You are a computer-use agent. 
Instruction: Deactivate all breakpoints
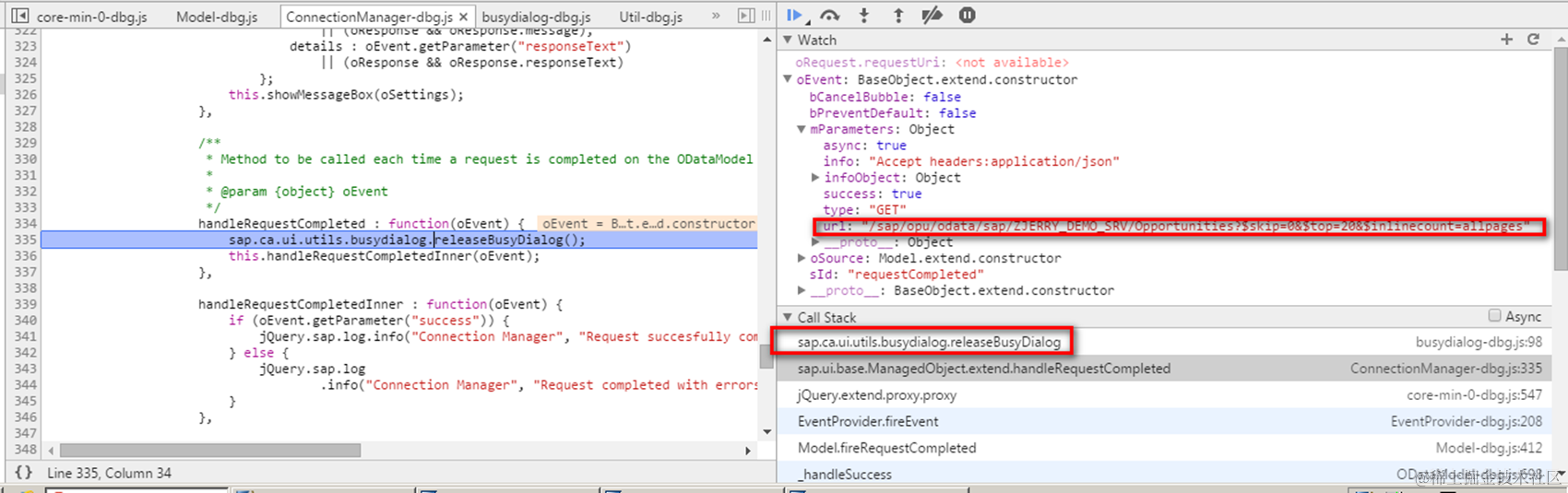932,15
